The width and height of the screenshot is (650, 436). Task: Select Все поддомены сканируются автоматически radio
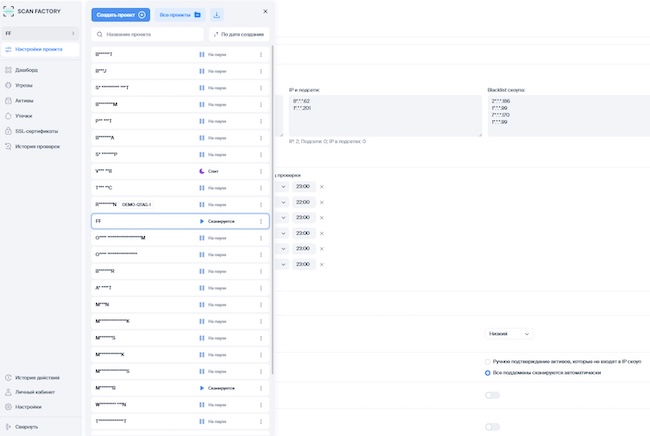[x=488, y=373]
